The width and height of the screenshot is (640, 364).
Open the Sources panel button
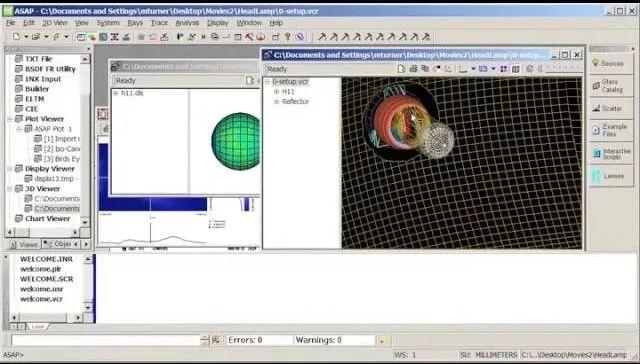coord(611,64)
